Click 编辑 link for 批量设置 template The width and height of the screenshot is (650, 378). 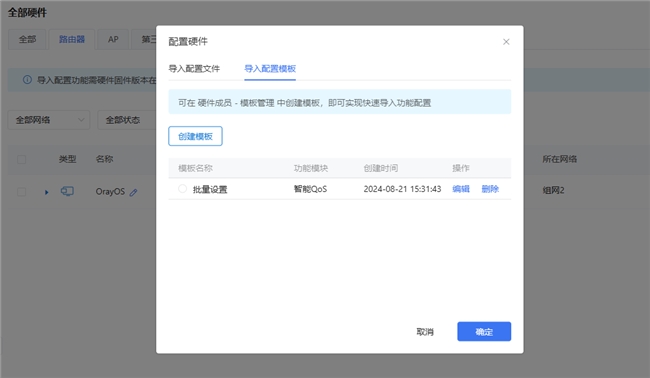[x=461, y=189]
